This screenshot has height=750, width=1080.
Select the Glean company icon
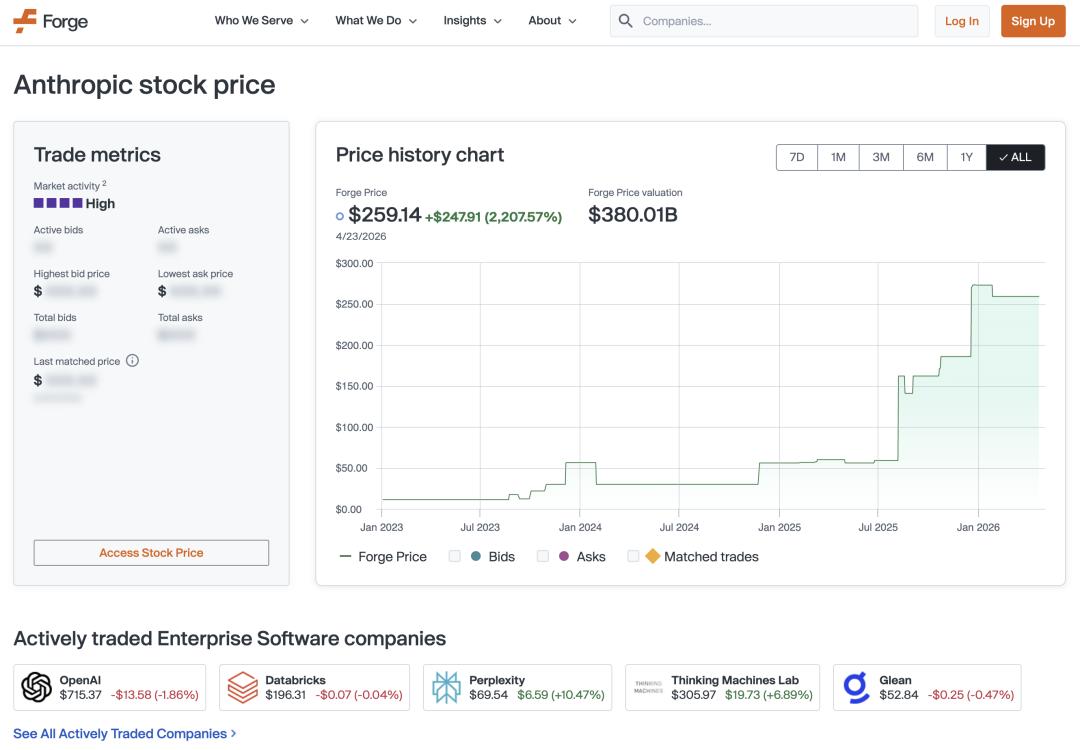coord(853,686)
